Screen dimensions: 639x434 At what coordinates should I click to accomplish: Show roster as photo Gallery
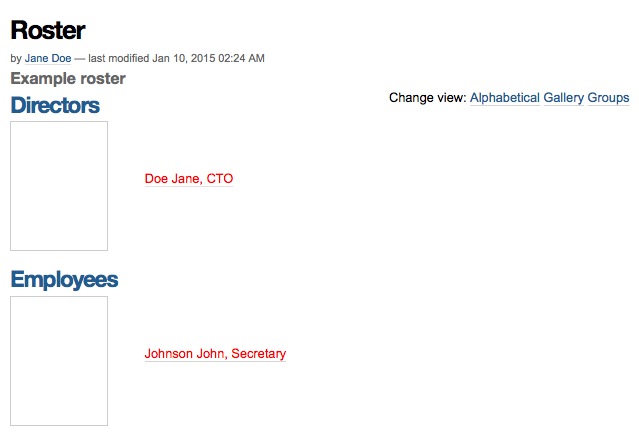[x=564, y=98]
